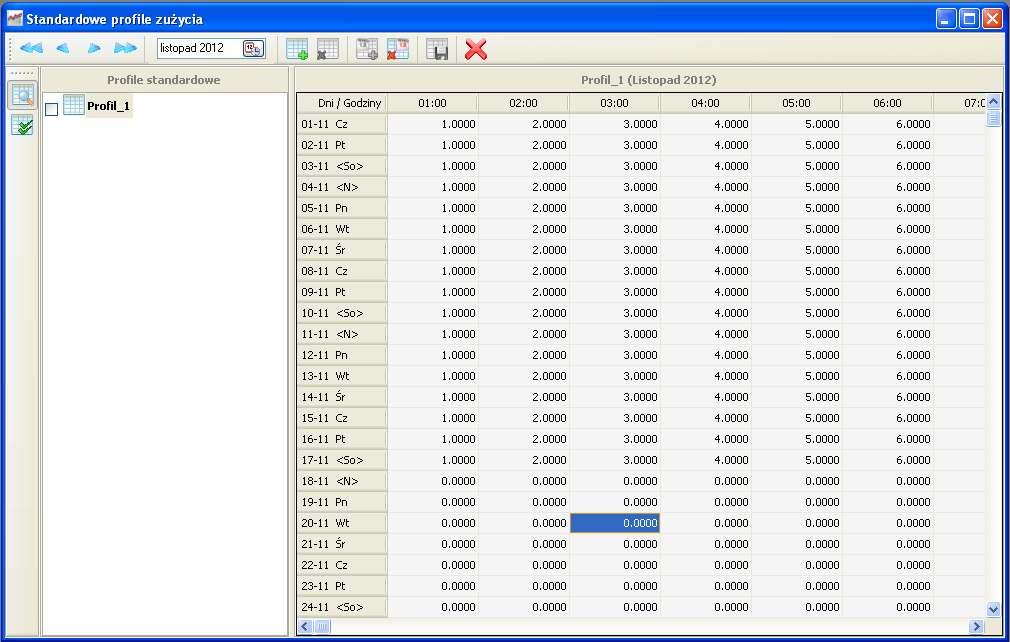Viewport: 1010px width, 642px height.
Task: Save the profile using the floppy disk icon
Action: tap(437, 49)
